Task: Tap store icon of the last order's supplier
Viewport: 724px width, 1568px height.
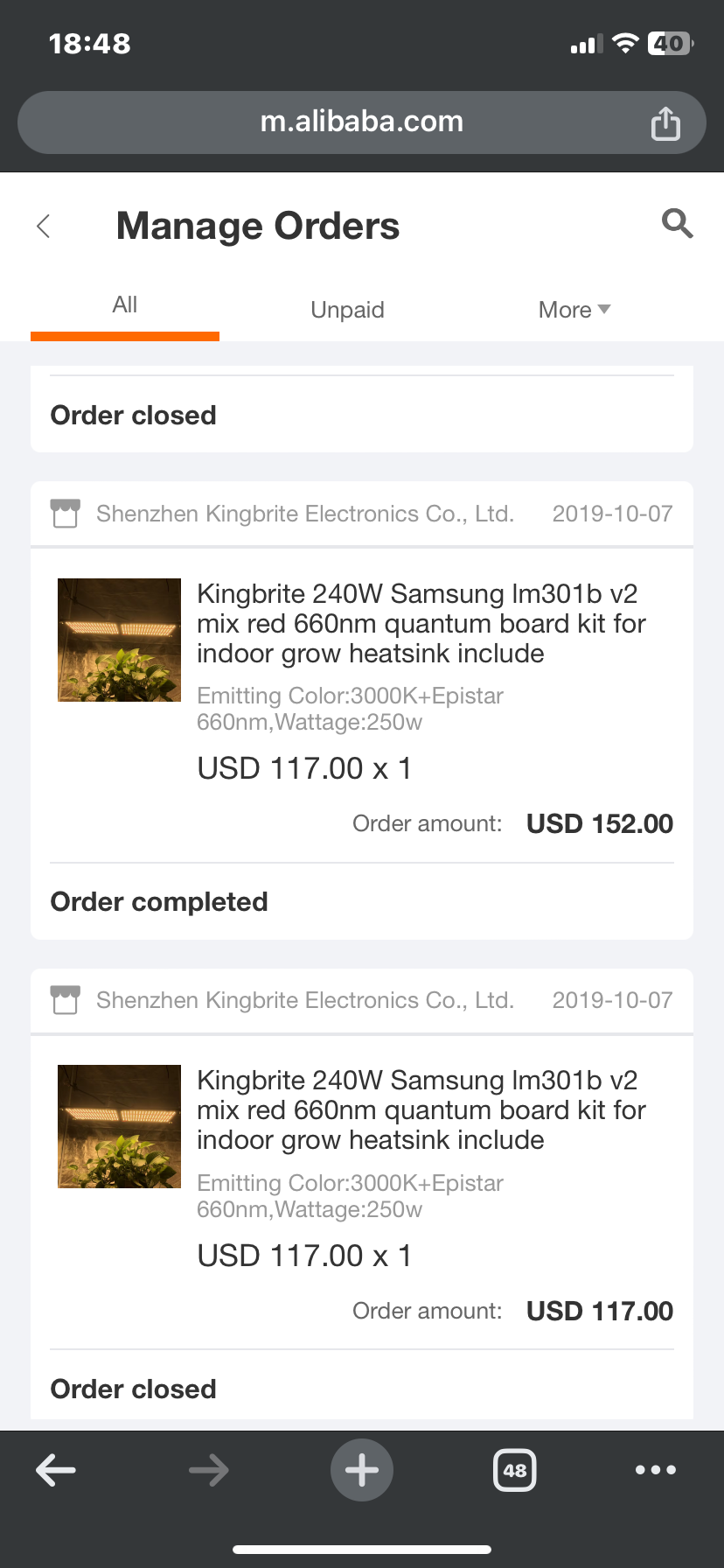Action: point(66,1000)
